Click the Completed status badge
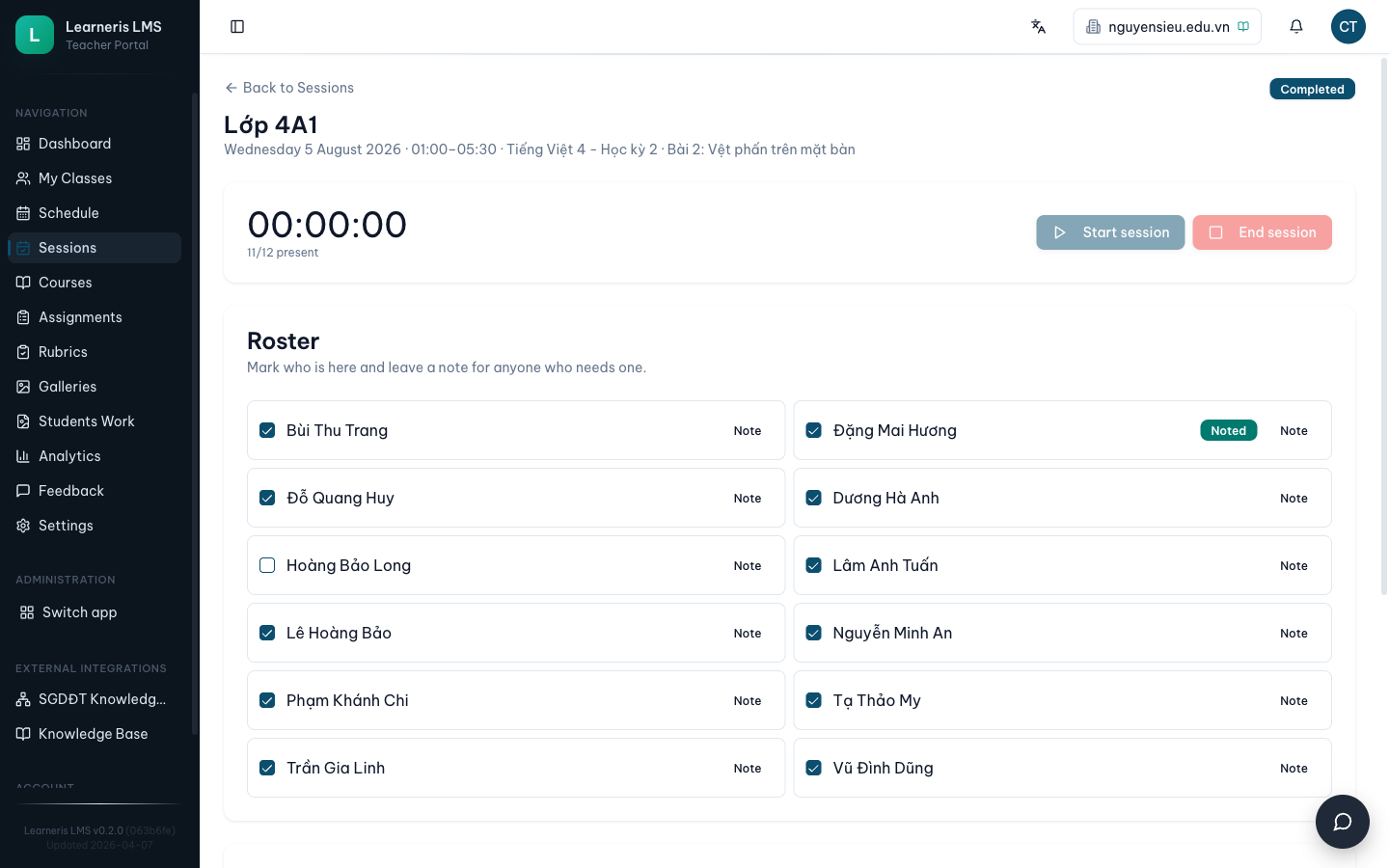Screen dimensions: 1389x868 tap(1312, 89)
